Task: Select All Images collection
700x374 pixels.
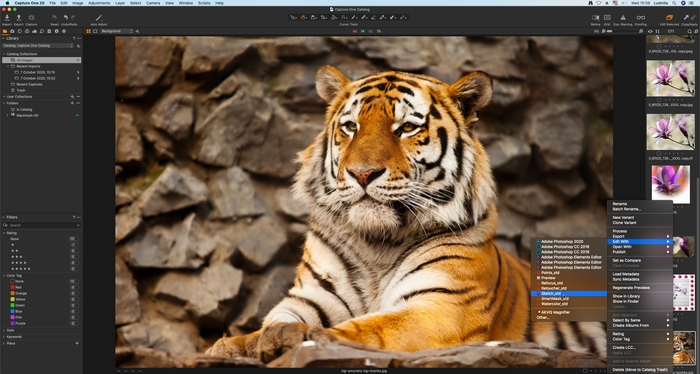Action: (42, 60)
